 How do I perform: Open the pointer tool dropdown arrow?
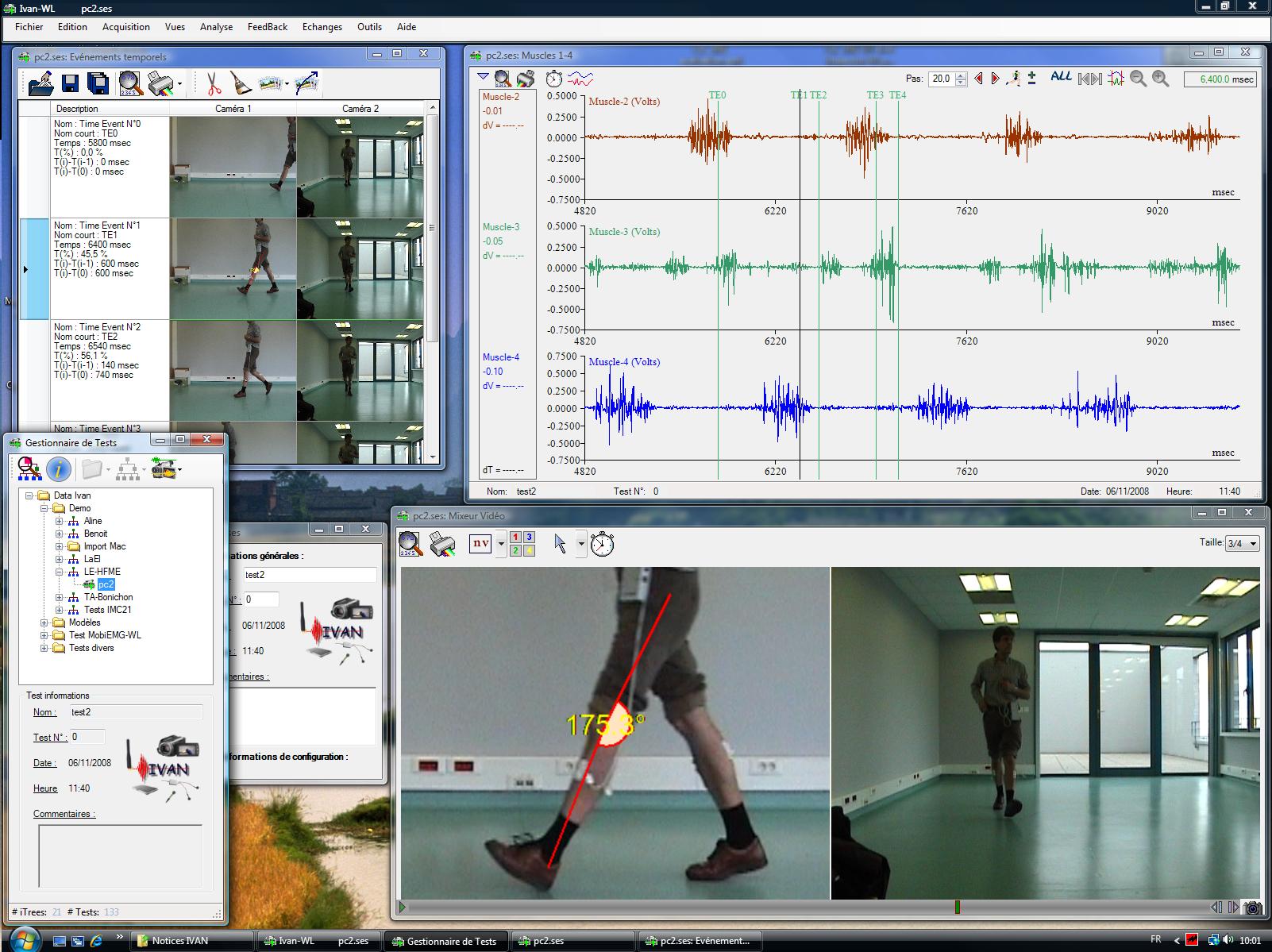[x=581, y=545]
